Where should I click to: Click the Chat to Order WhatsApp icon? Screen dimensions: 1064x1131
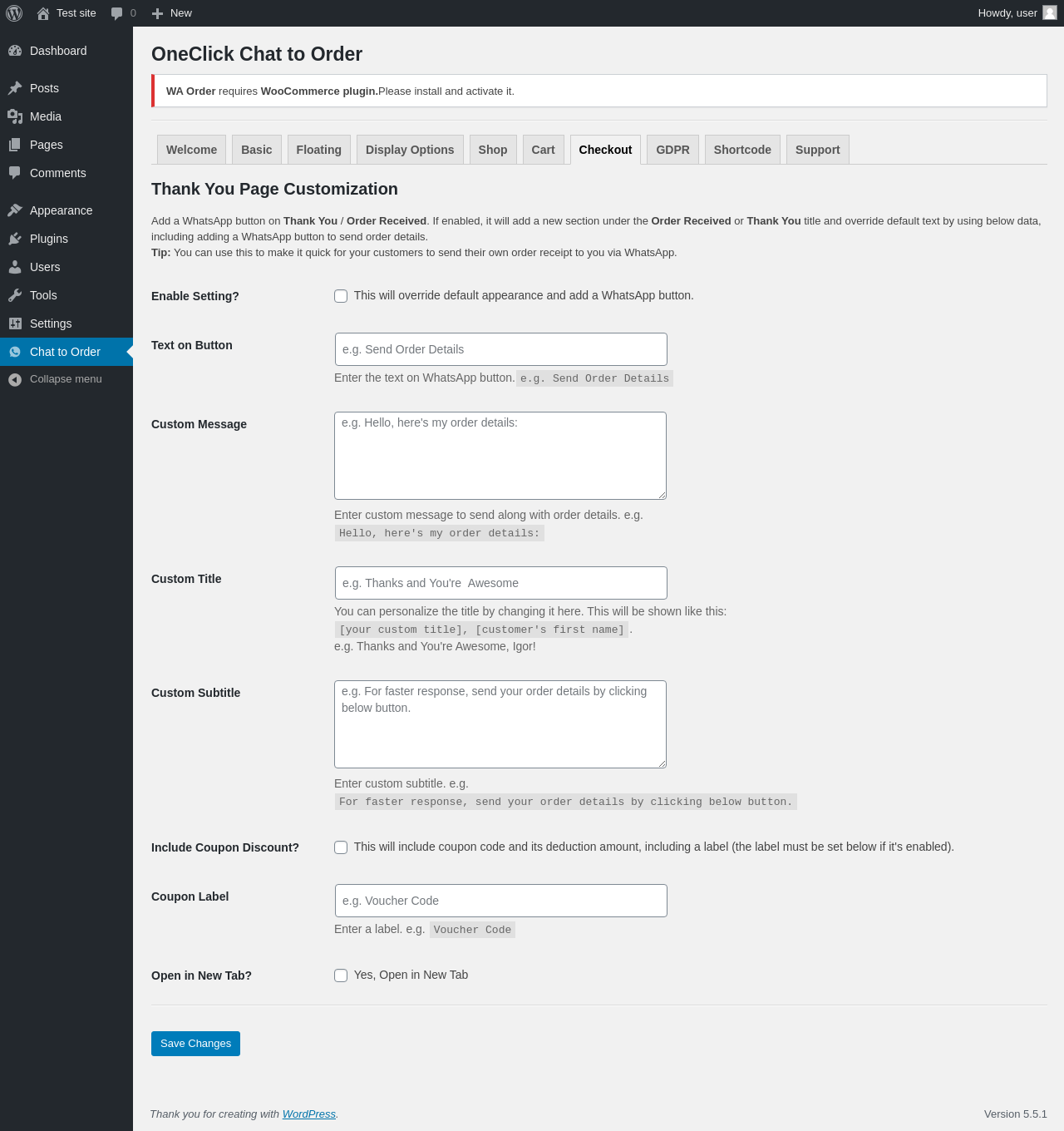15,352
